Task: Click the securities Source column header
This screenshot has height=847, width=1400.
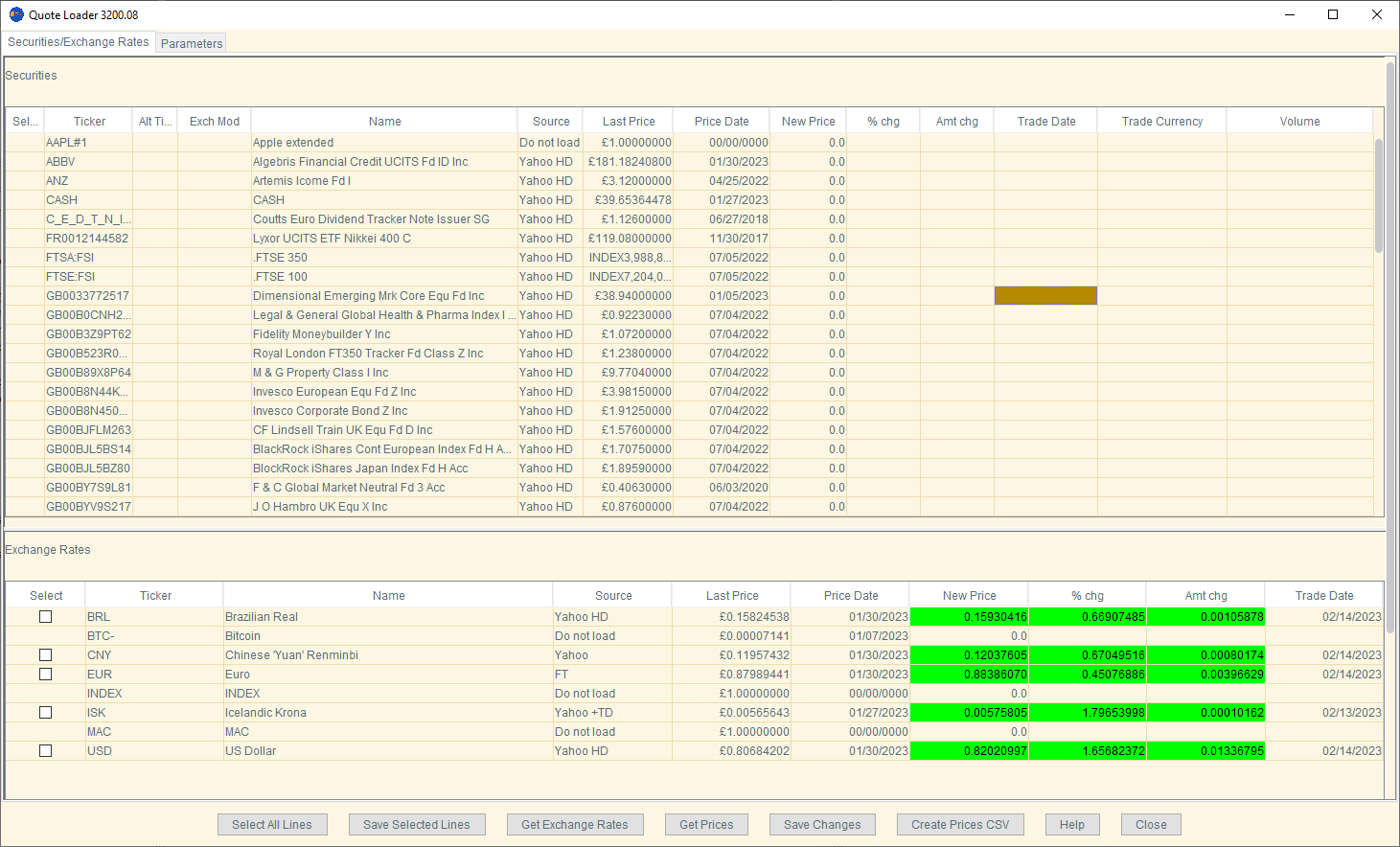Action: coord(551,122)
